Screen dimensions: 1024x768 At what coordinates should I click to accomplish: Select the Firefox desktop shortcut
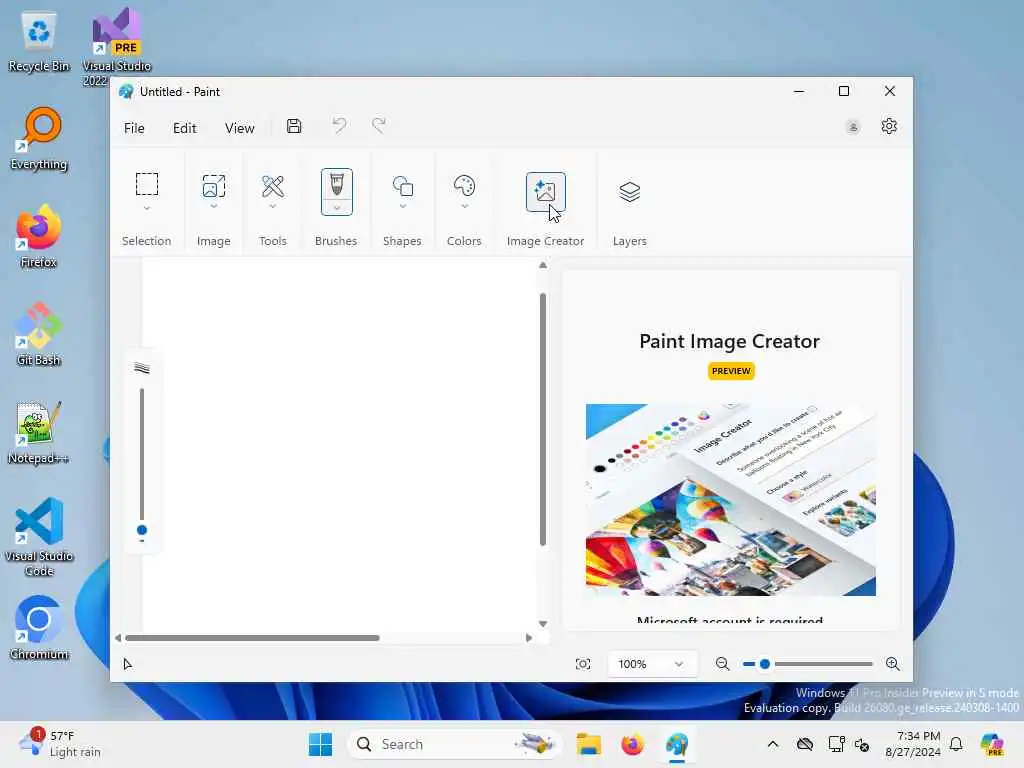[39, 236]
